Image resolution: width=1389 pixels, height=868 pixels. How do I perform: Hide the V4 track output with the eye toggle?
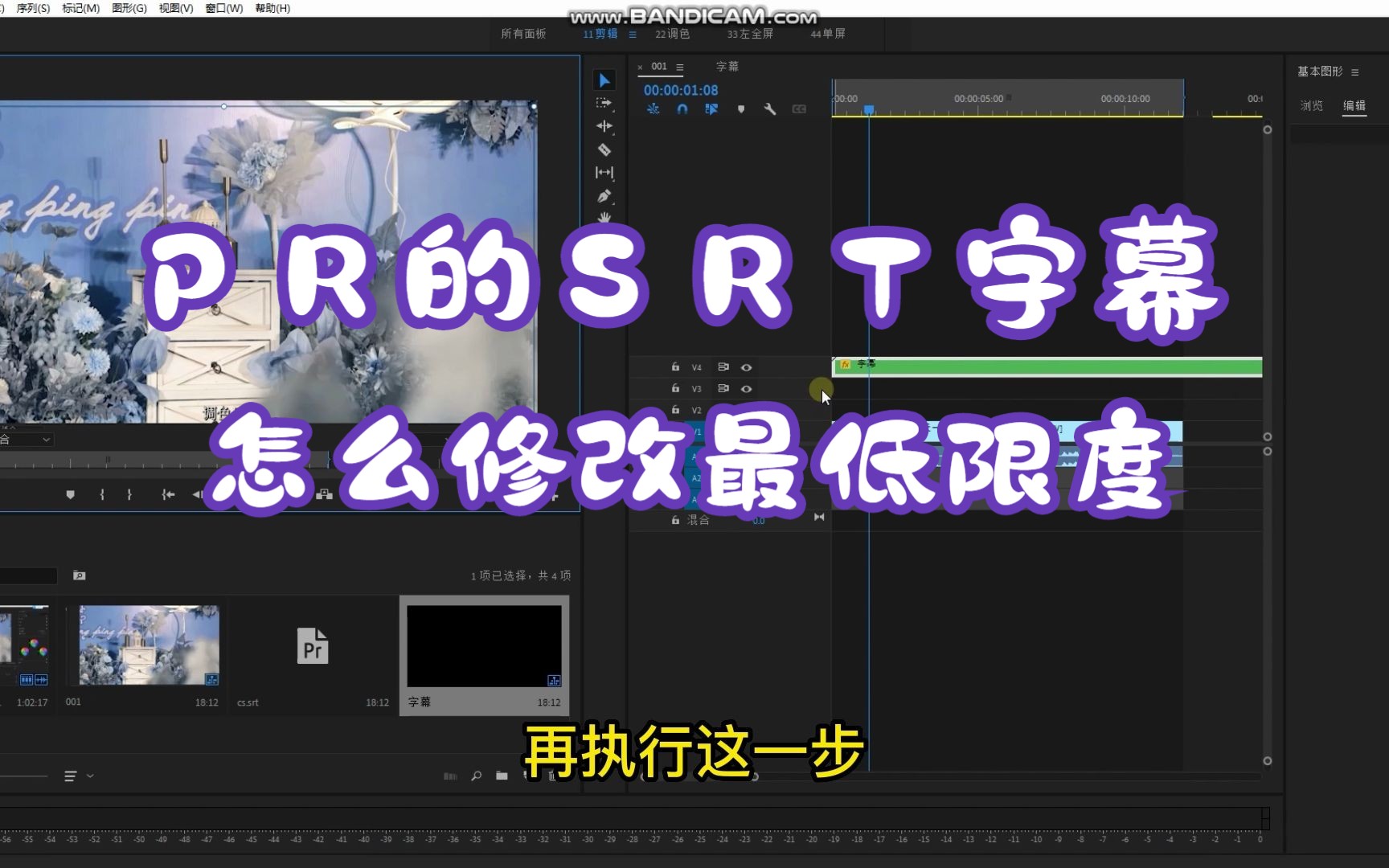point(746,367)
